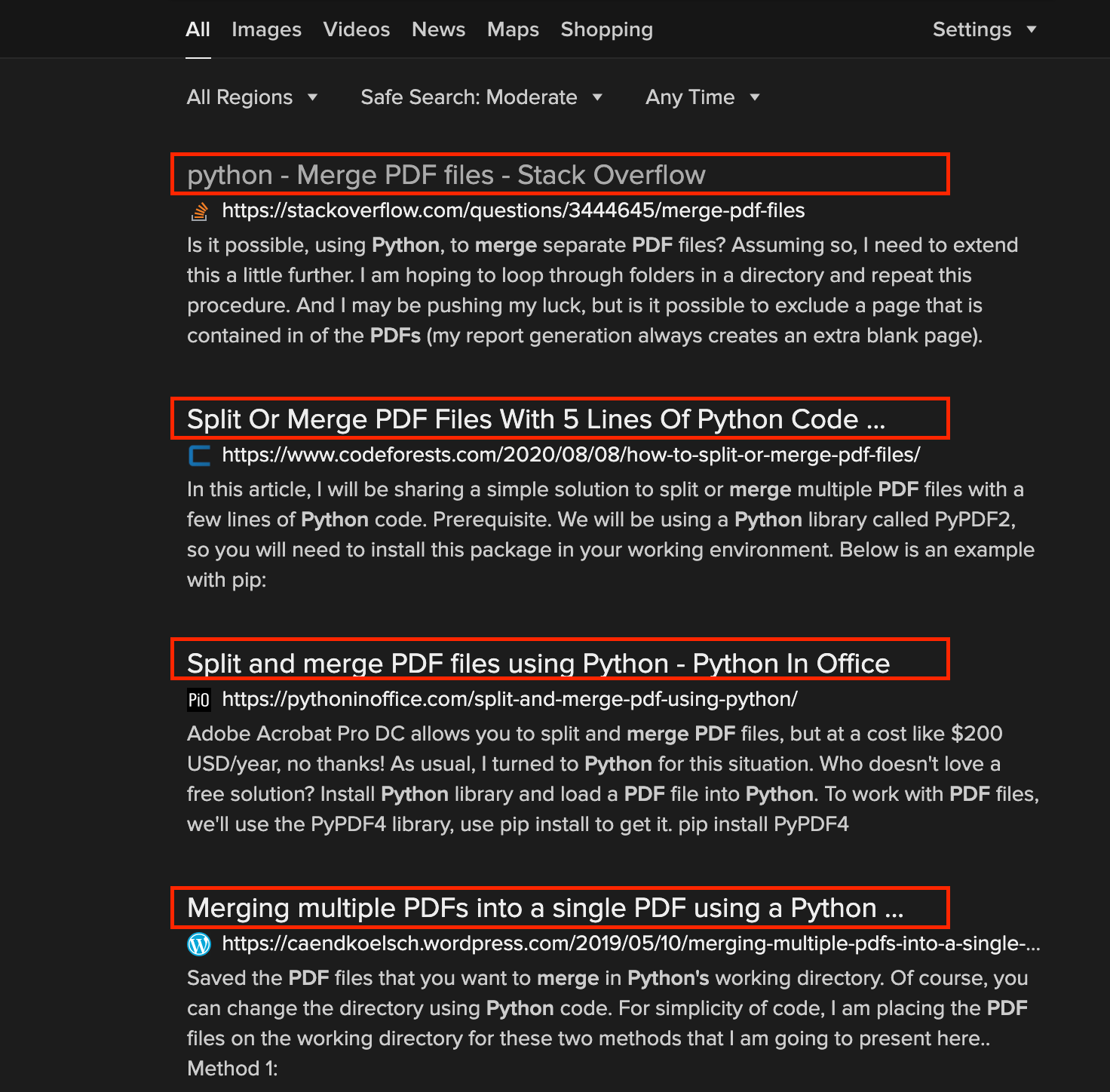The width and height of the screenshot is (1110, 1092).
Task: Click the Codeforests favicon
Action: coord(199,456)
